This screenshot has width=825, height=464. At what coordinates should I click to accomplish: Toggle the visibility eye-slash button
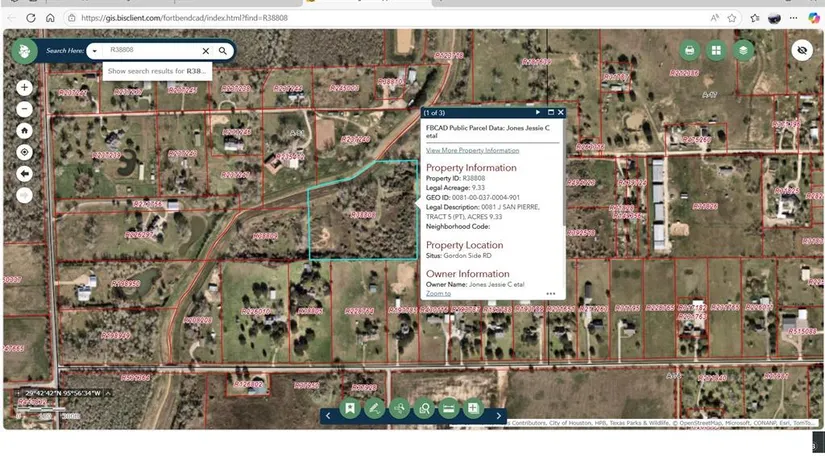[801, 50]
